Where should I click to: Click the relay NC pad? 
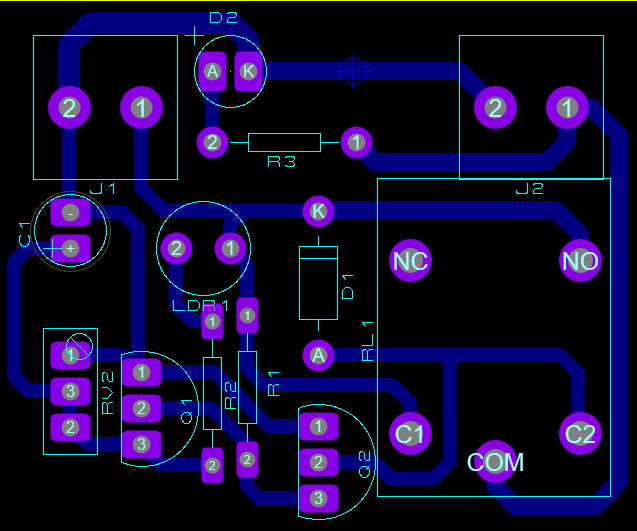[x=410, y=261]
